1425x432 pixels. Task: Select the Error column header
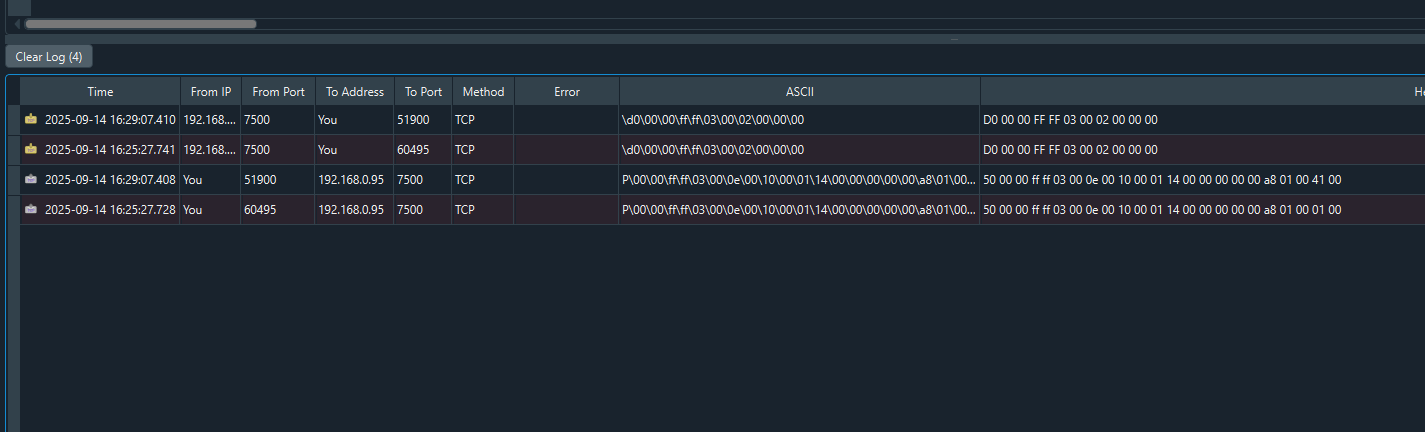566,91
